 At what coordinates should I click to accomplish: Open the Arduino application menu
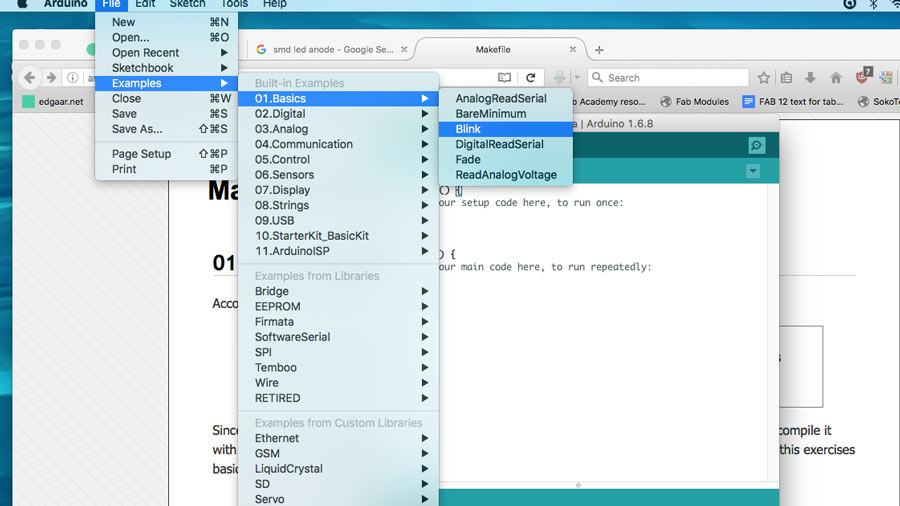65,3
